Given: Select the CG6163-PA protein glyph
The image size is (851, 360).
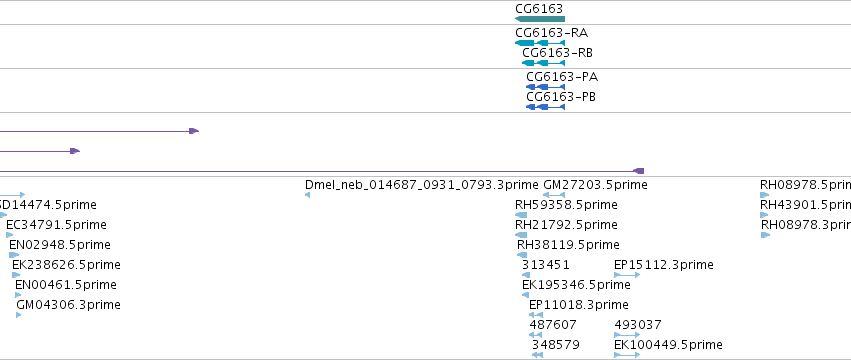Looking at the screenshot, I should click(x=545, y=87).
